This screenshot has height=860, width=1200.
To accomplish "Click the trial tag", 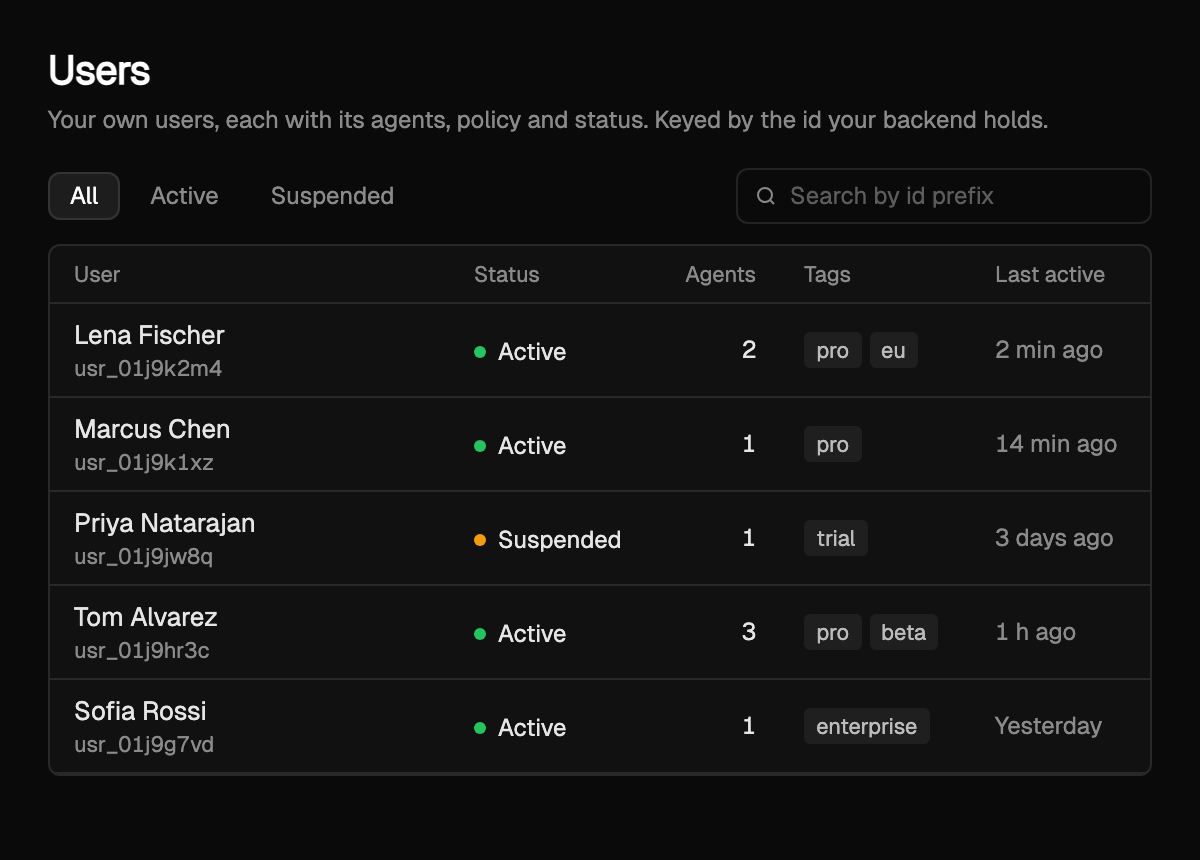I will coord(836,539).
